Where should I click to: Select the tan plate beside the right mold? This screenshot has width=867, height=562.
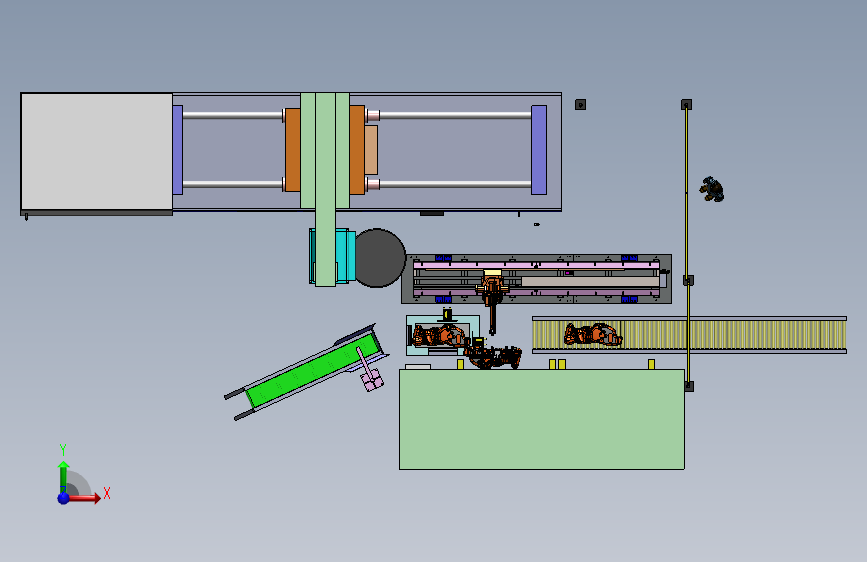click(371, 150)
